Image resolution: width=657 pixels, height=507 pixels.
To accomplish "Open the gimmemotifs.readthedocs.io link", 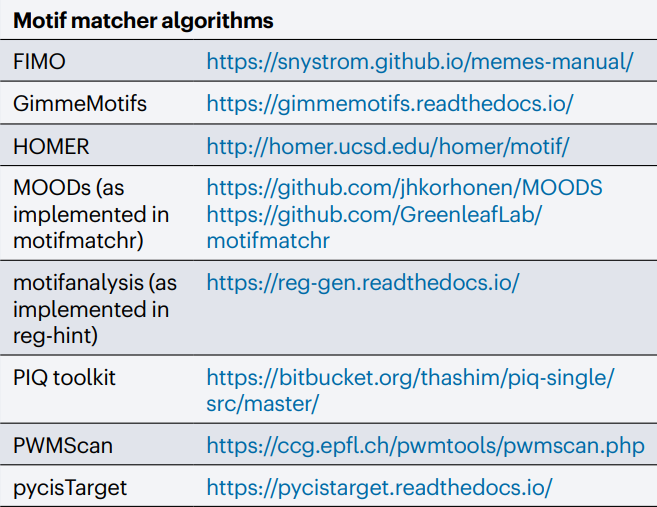I will coord(390,103).
